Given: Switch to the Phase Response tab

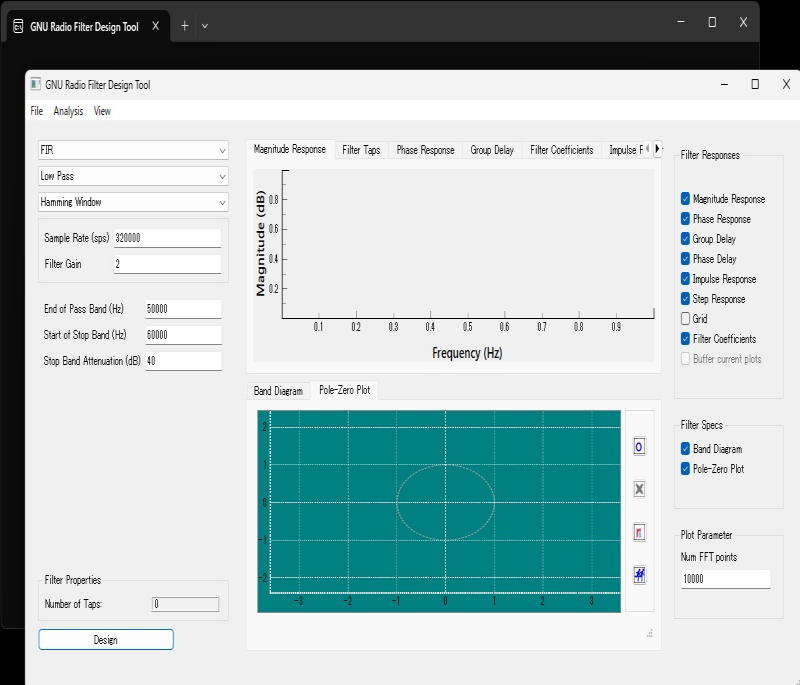Looking at the screenshot, I should point(426,150).
